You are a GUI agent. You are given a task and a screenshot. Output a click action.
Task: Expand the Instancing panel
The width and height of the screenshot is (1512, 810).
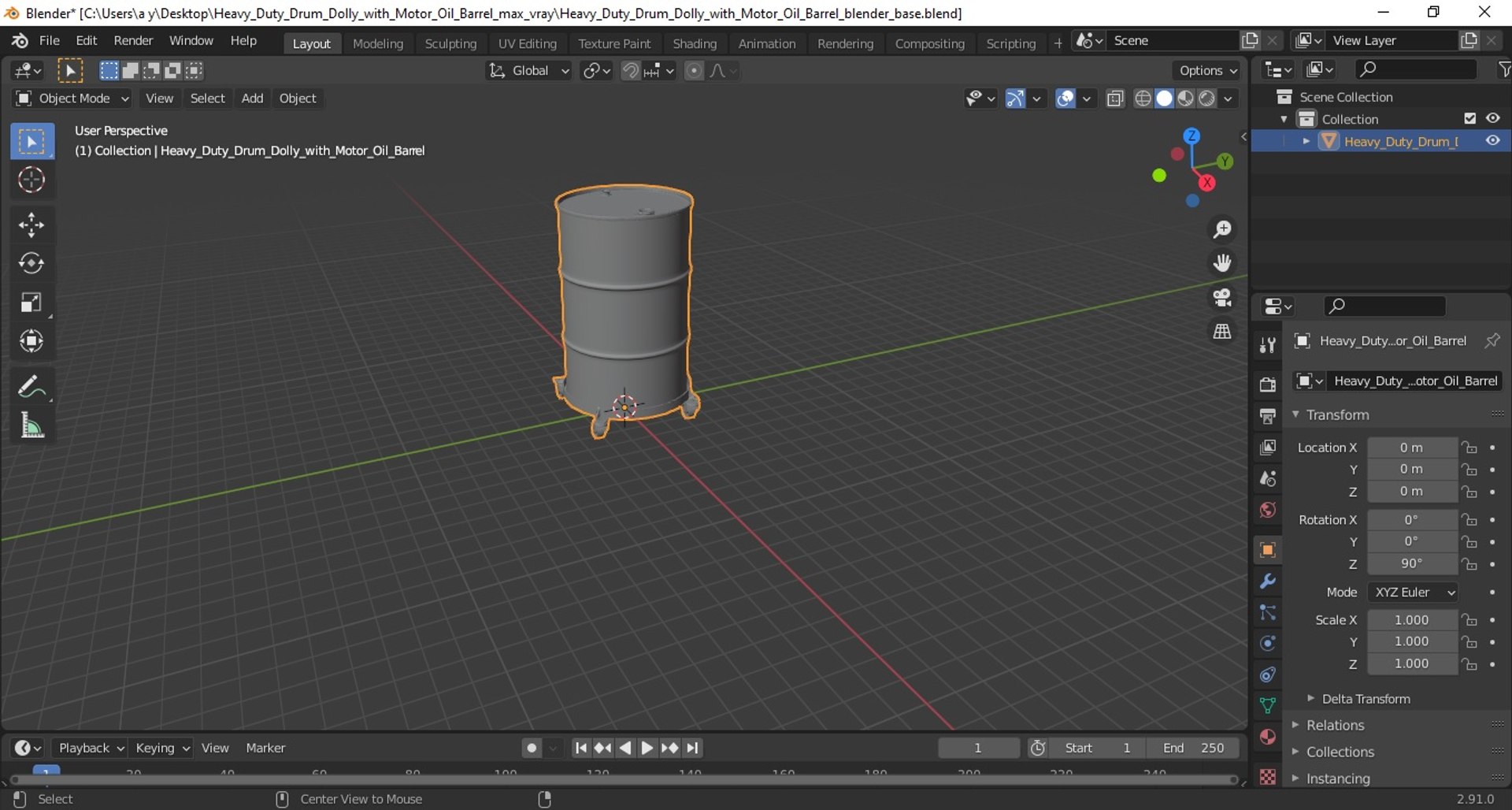(1338, 778)
